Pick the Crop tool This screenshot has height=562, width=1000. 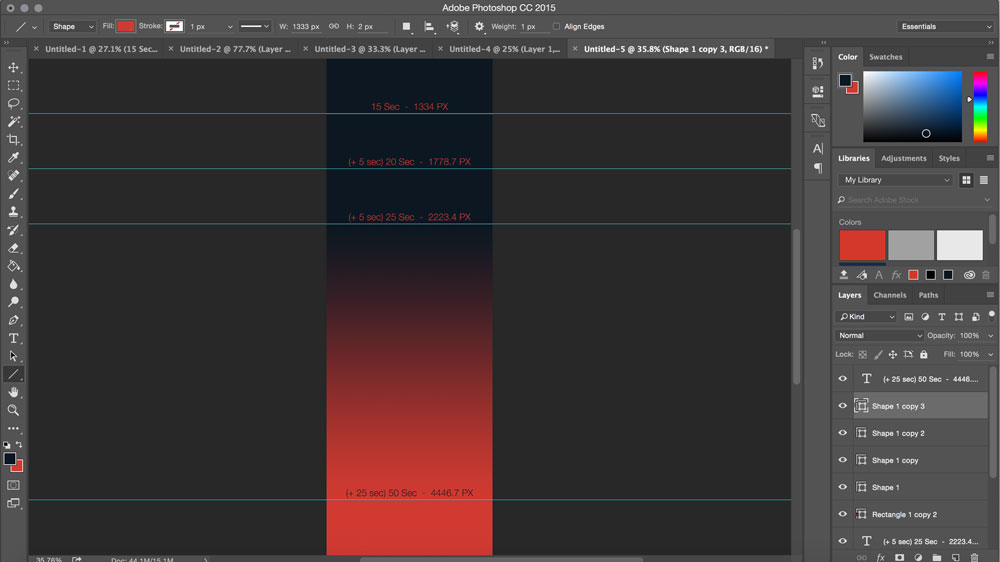[14, 139]
